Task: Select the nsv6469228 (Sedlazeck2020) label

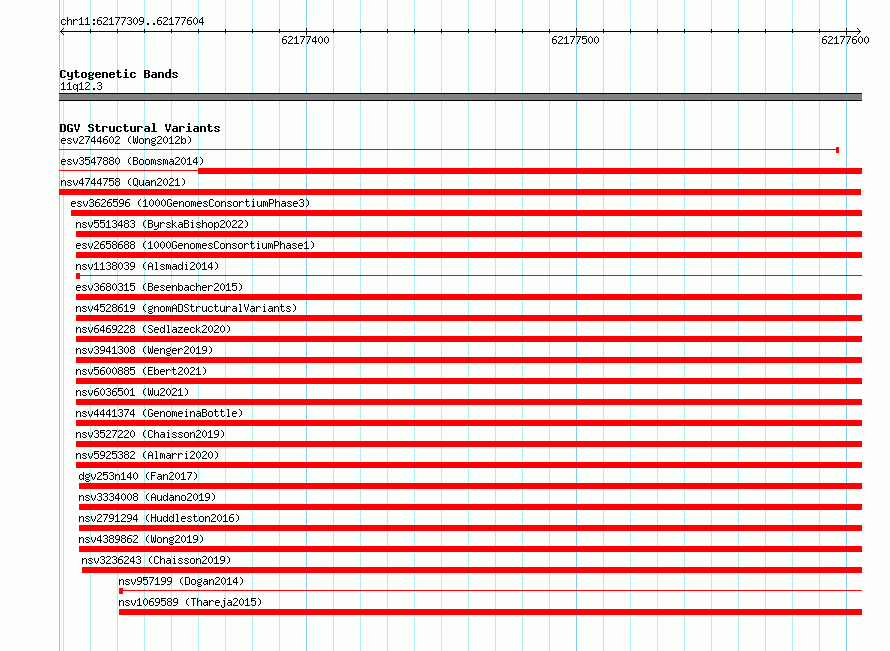Action: (x=153, y=329)
